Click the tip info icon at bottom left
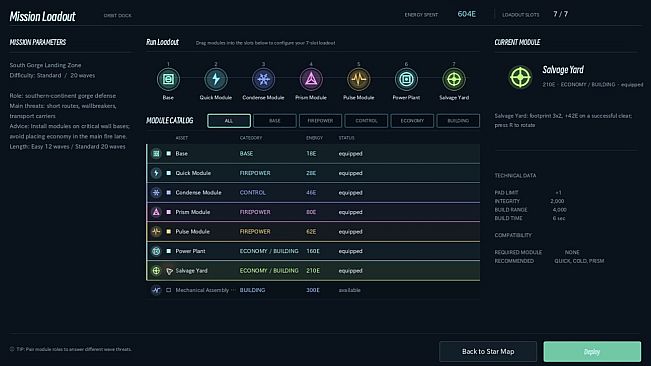Viewport: 651px width, 366px height. (12, 349)
